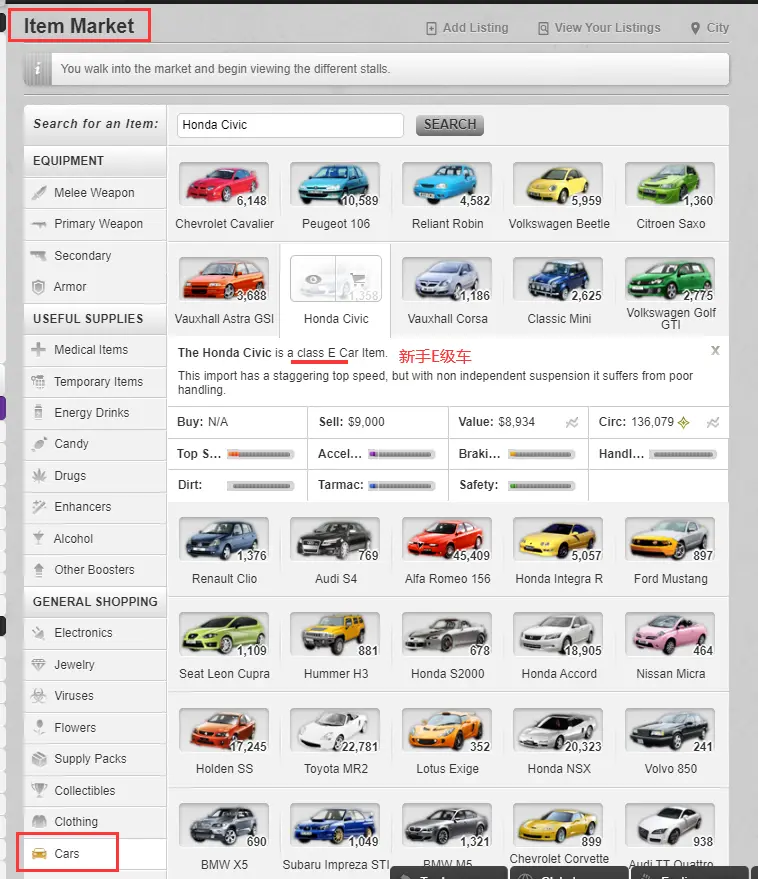Open the Melee Weapon category
Viewport: 758px width, 879px height.
pyautogui.click(x=94, y=193)
